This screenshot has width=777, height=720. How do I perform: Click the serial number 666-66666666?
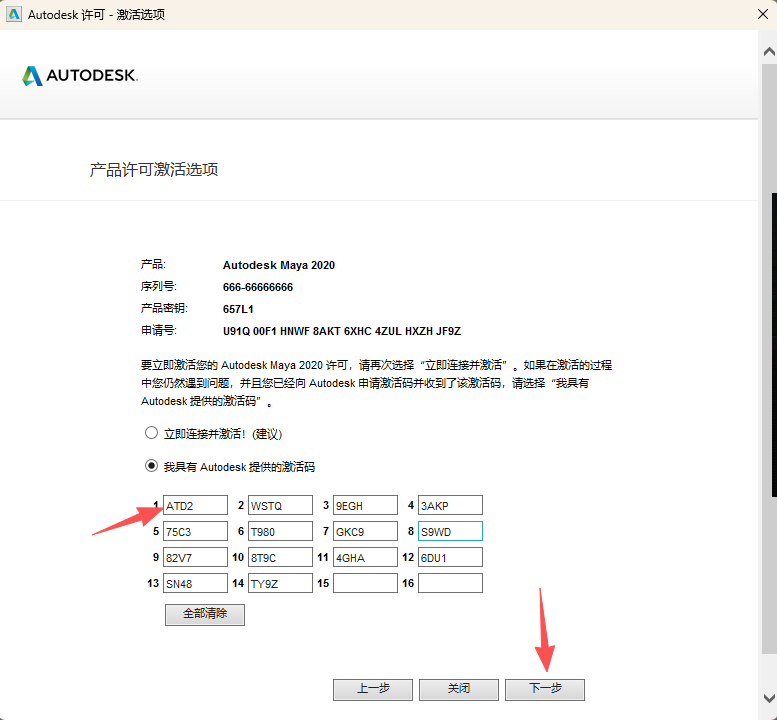258,287
